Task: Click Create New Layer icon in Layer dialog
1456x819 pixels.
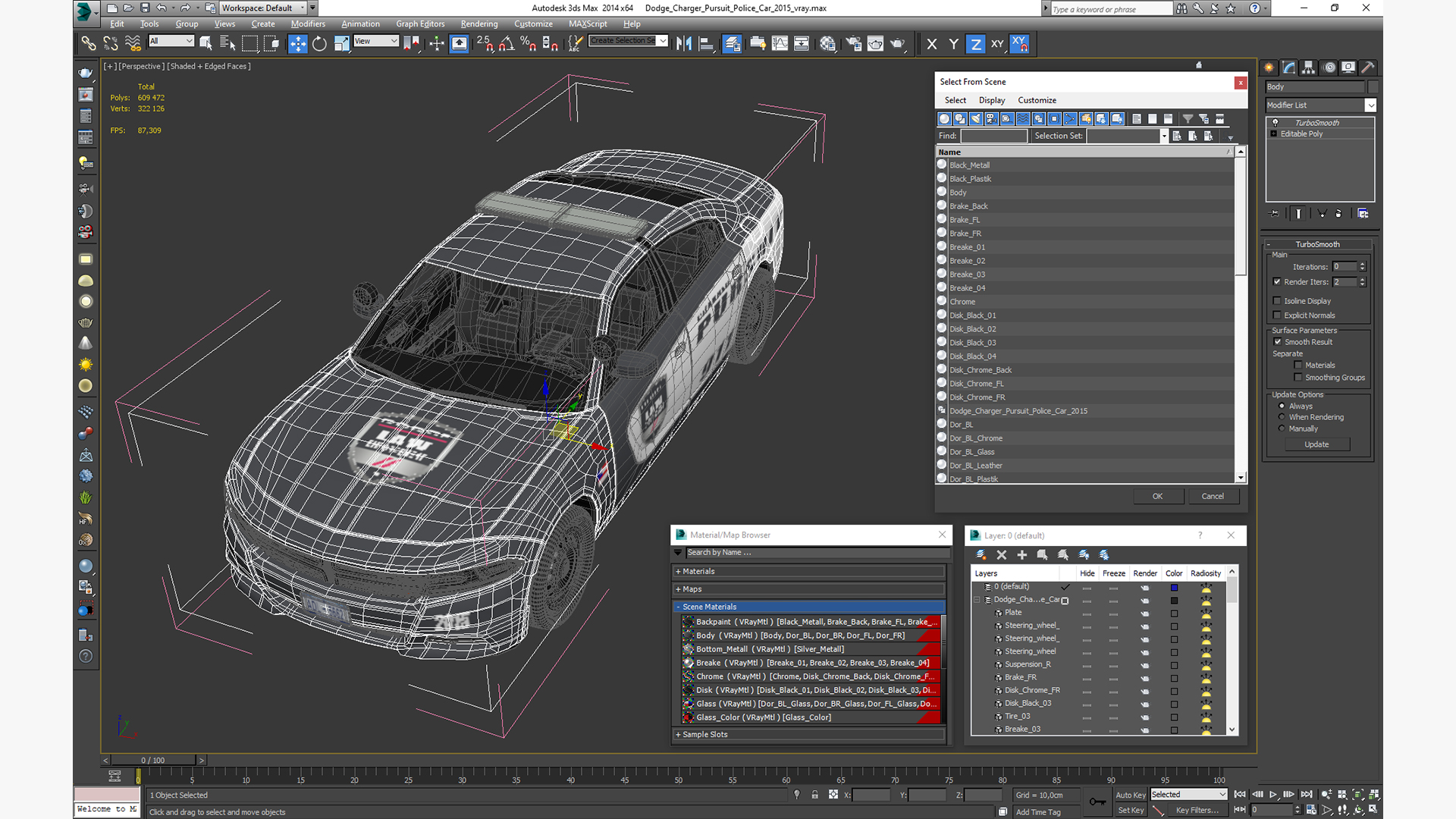Action: click(x=981, y=555)
